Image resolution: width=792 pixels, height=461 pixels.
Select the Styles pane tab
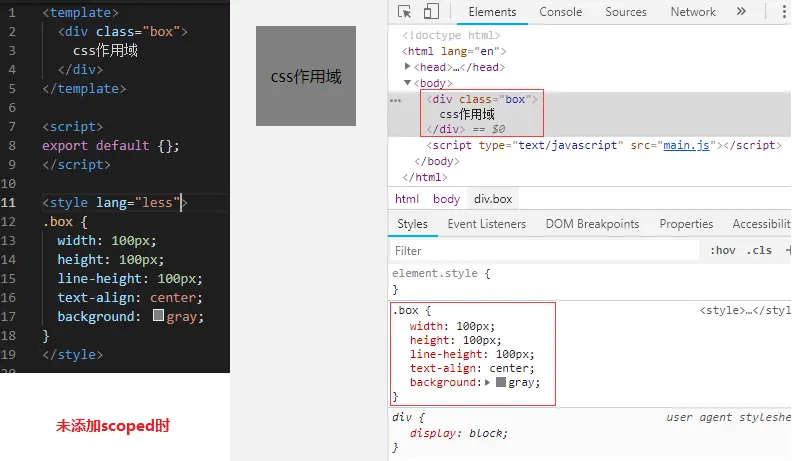412,224
